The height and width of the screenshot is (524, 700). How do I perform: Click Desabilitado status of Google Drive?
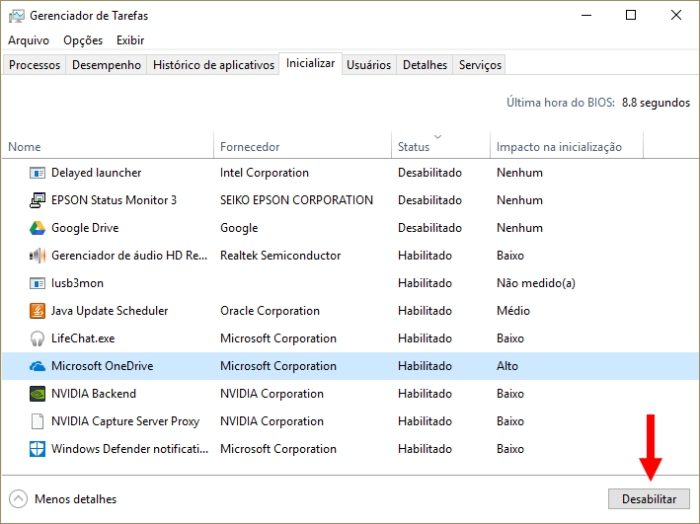(429, 228)
